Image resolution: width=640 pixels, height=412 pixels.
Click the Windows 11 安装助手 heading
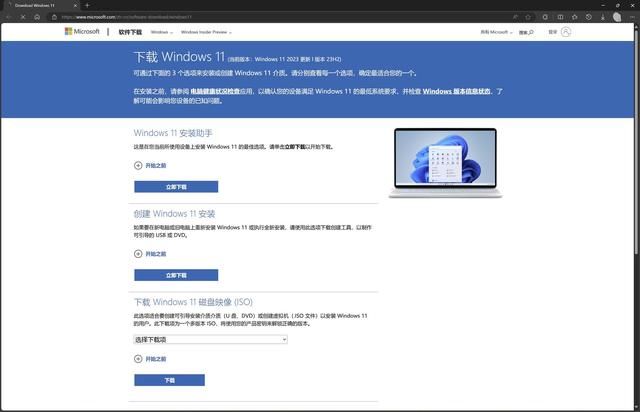173,133
